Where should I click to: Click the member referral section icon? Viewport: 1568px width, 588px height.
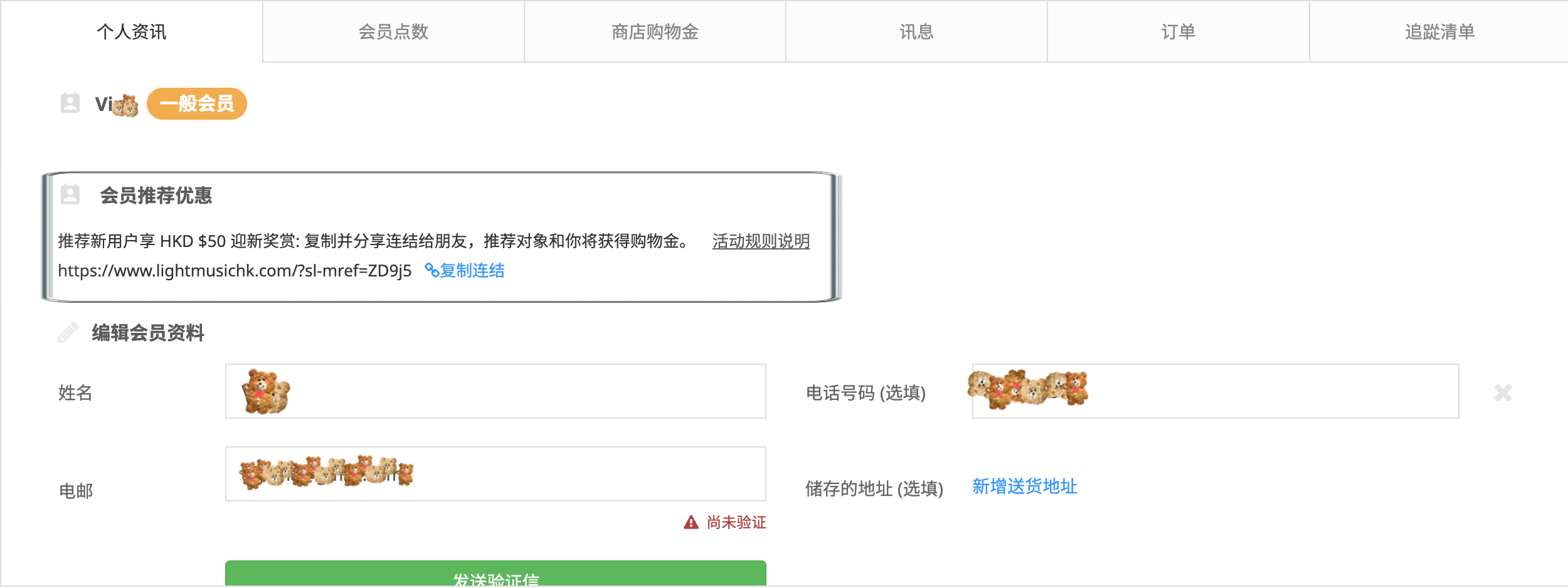(70, 194)
